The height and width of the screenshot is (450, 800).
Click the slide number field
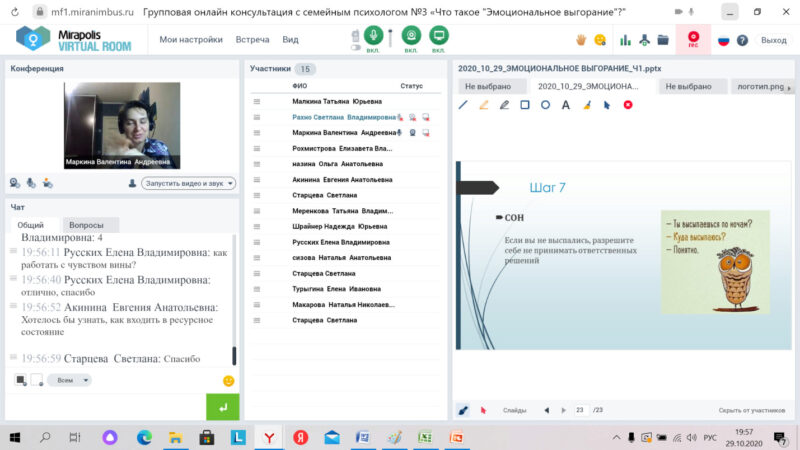tap(581, 410)
